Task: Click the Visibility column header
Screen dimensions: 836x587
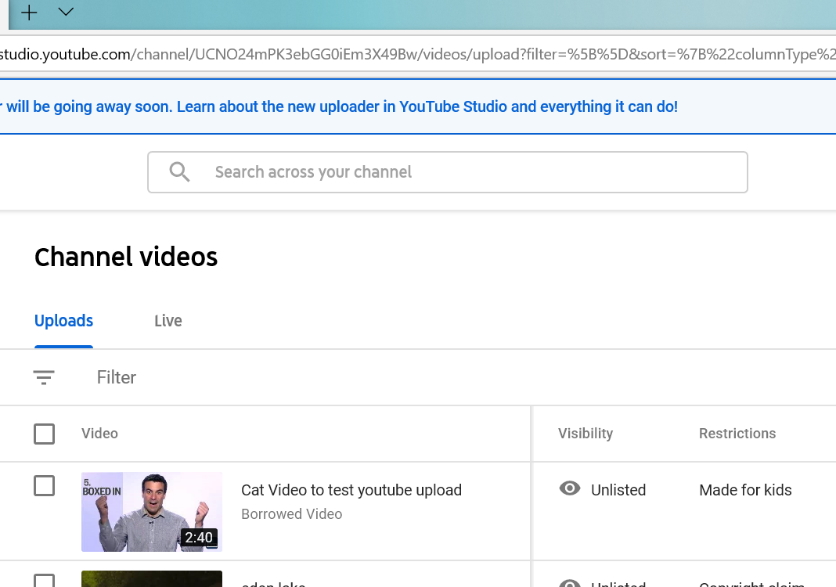Action: tap(585, 433)
